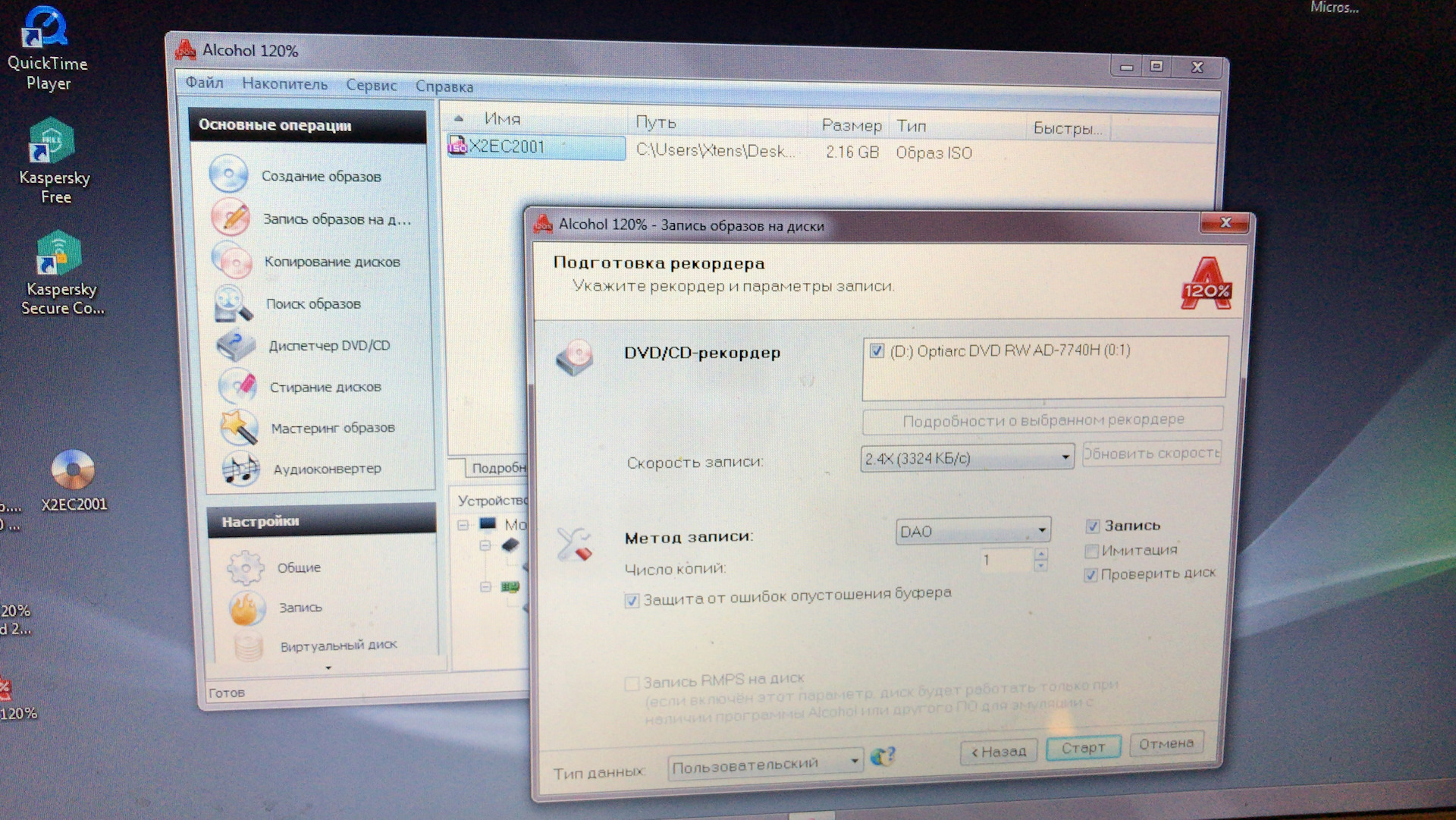Click the down arrow below Виртуальный диск
The height and width of the screenshot is (820, 1456).
(328, 668)
